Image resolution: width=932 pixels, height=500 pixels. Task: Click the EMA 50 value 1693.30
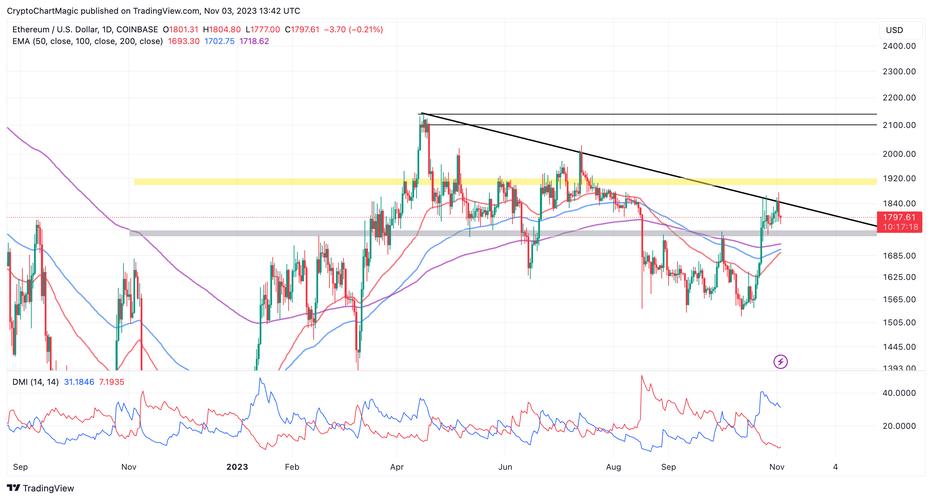pyautogui.click(x=183, y=41)
